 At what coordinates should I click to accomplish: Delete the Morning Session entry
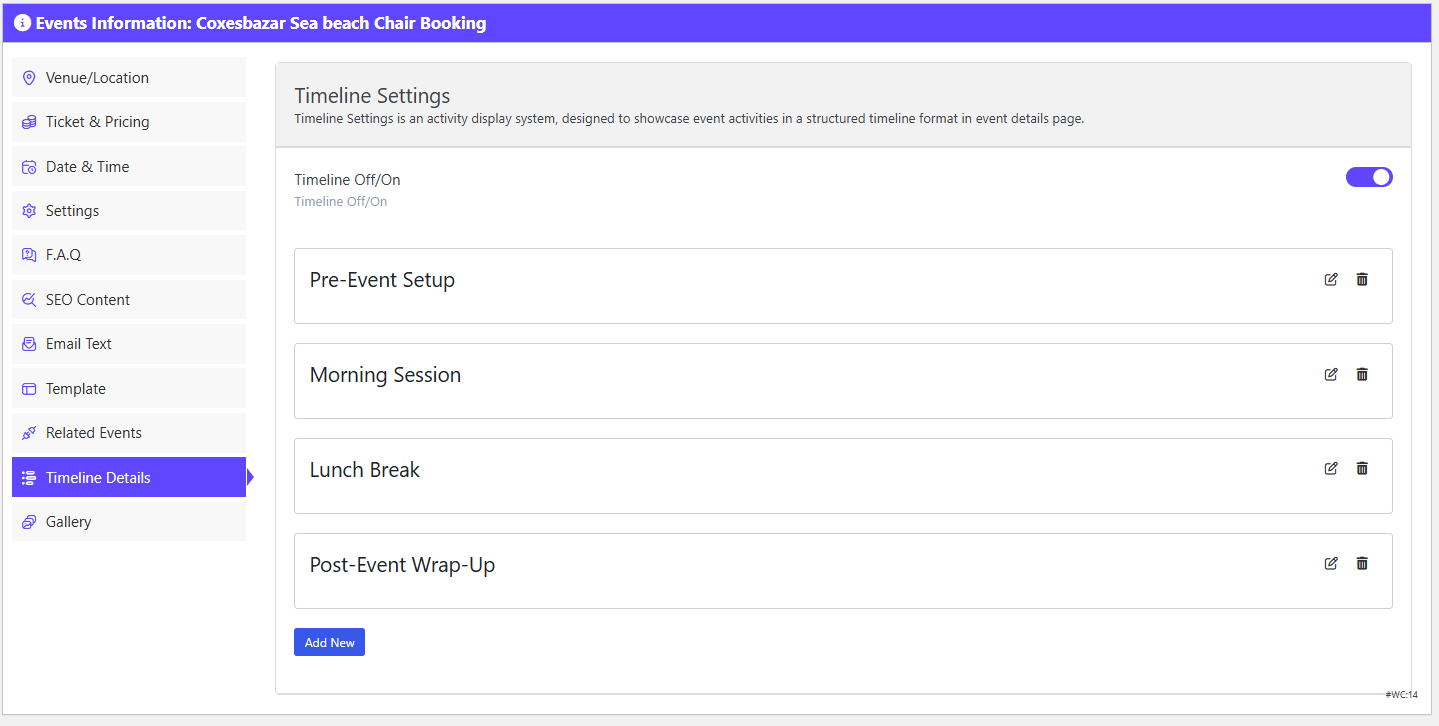pyautogui.click(x=1362, y=374)
